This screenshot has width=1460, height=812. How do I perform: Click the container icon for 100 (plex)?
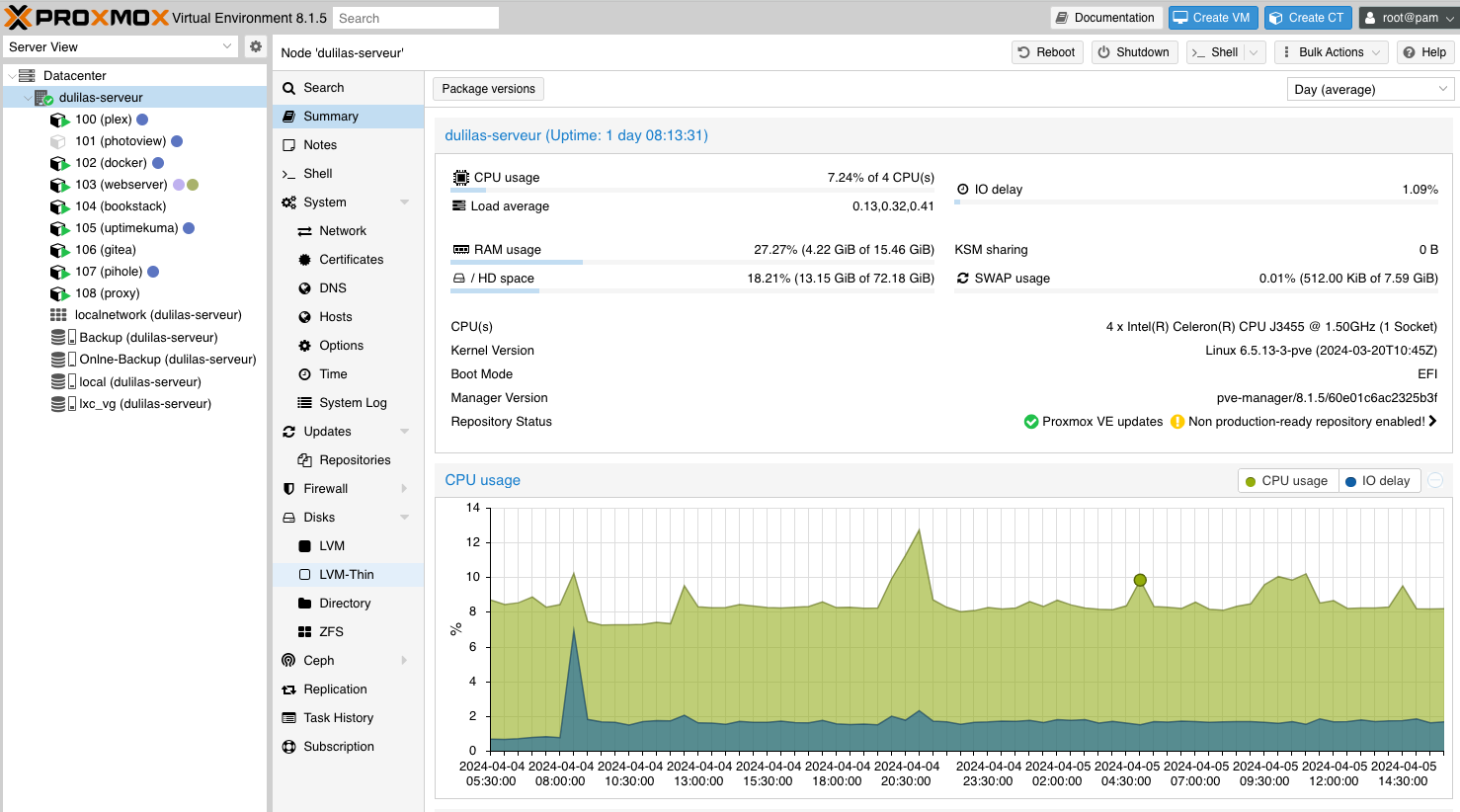pyautogui.click(x=59, y=120)
